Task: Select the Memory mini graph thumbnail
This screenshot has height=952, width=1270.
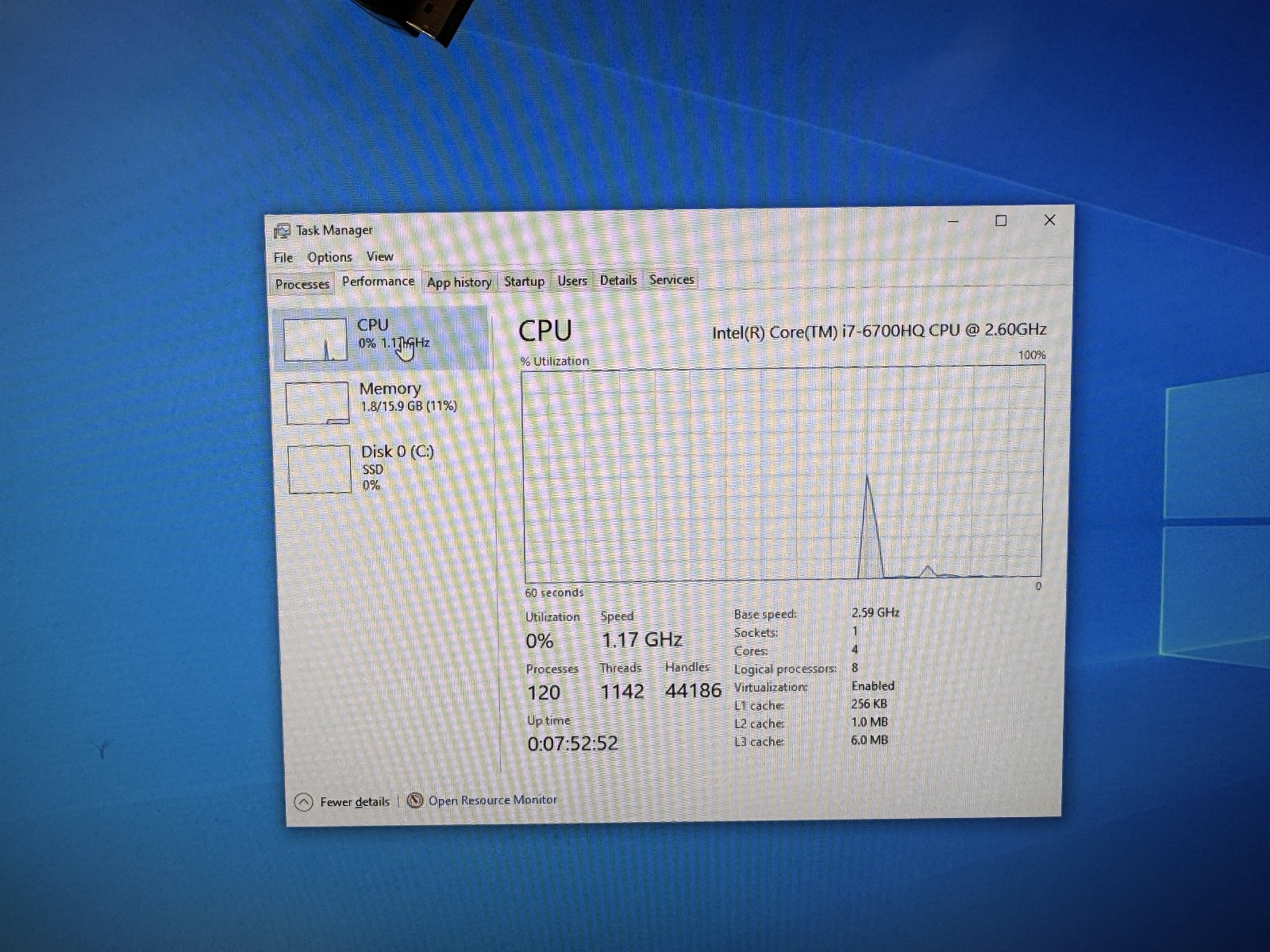Action: tap(317, 402)
